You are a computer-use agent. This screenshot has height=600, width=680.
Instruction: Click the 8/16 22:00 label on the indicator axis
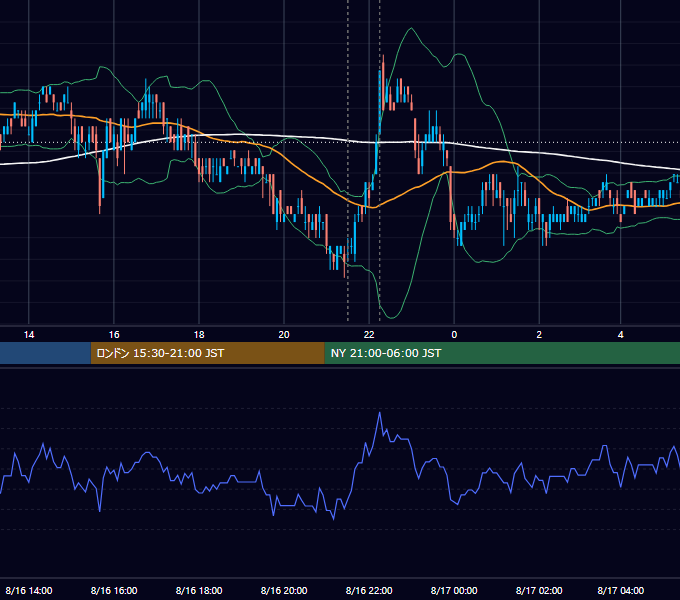pyautogui.click(x=369, y=590)
